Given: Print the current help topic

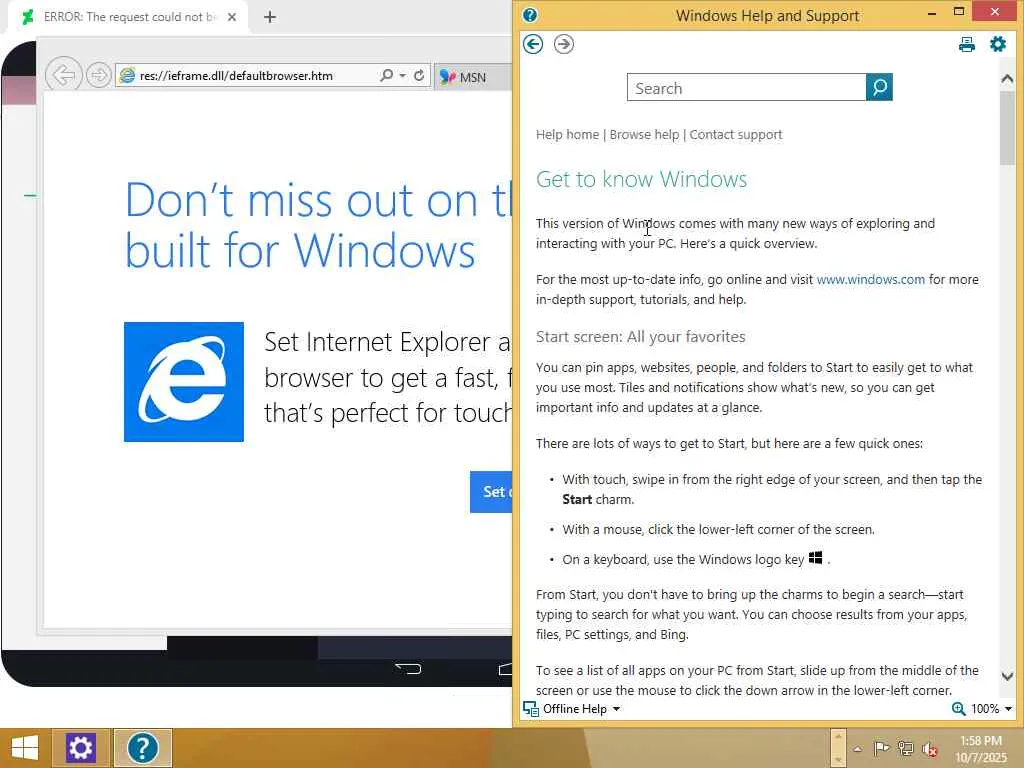Looking at the screenshot, I should (x=967, y=44).
